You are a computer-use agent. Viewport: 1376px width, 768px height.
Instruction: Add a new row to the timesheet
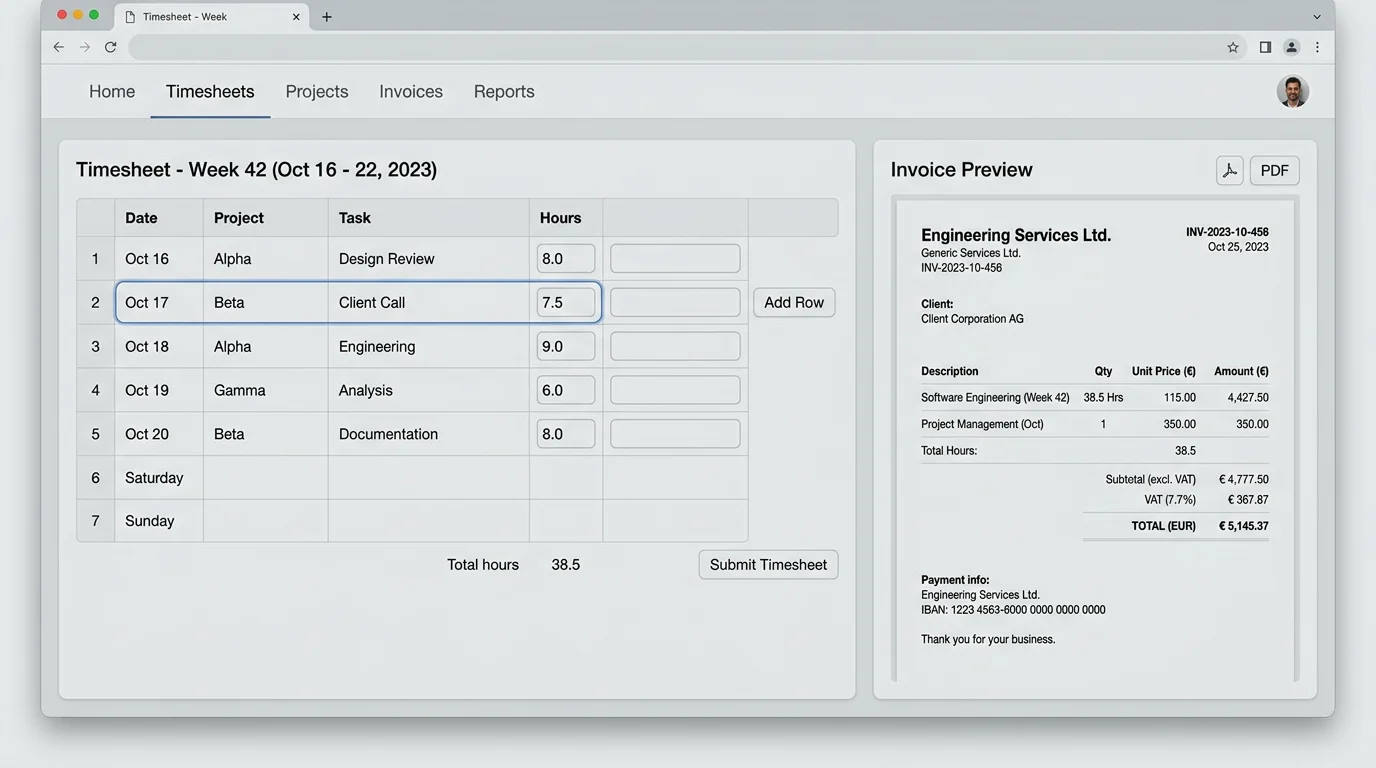[793, 301]
